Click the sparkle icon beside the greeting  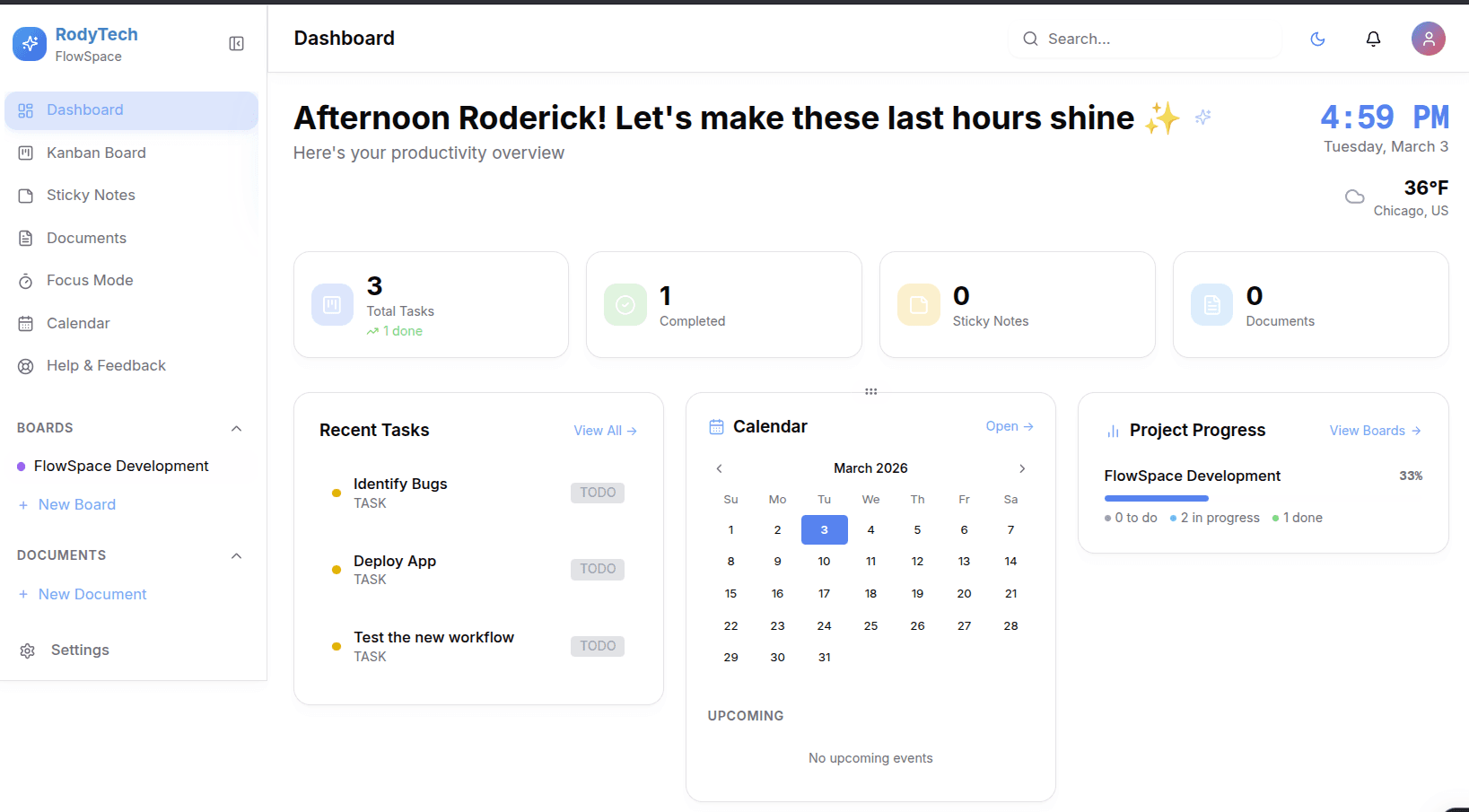tap(1202, 117)
